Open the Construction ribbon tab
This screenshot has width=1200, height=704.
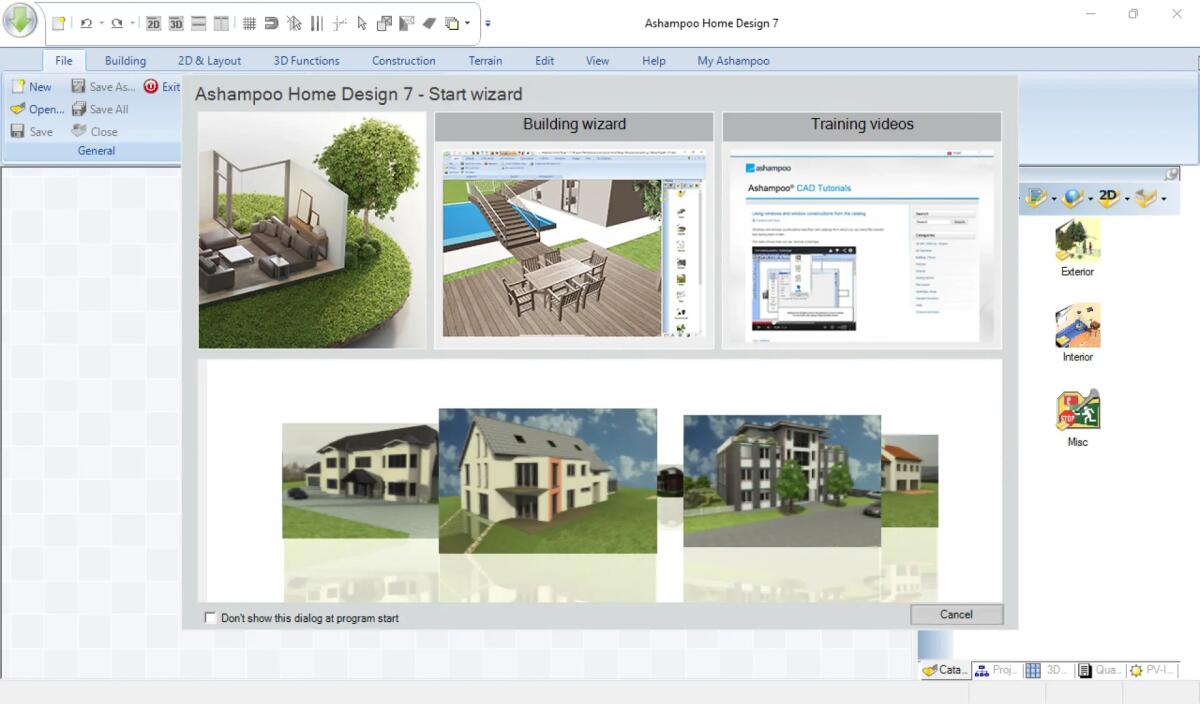click(x=403, y=60)
